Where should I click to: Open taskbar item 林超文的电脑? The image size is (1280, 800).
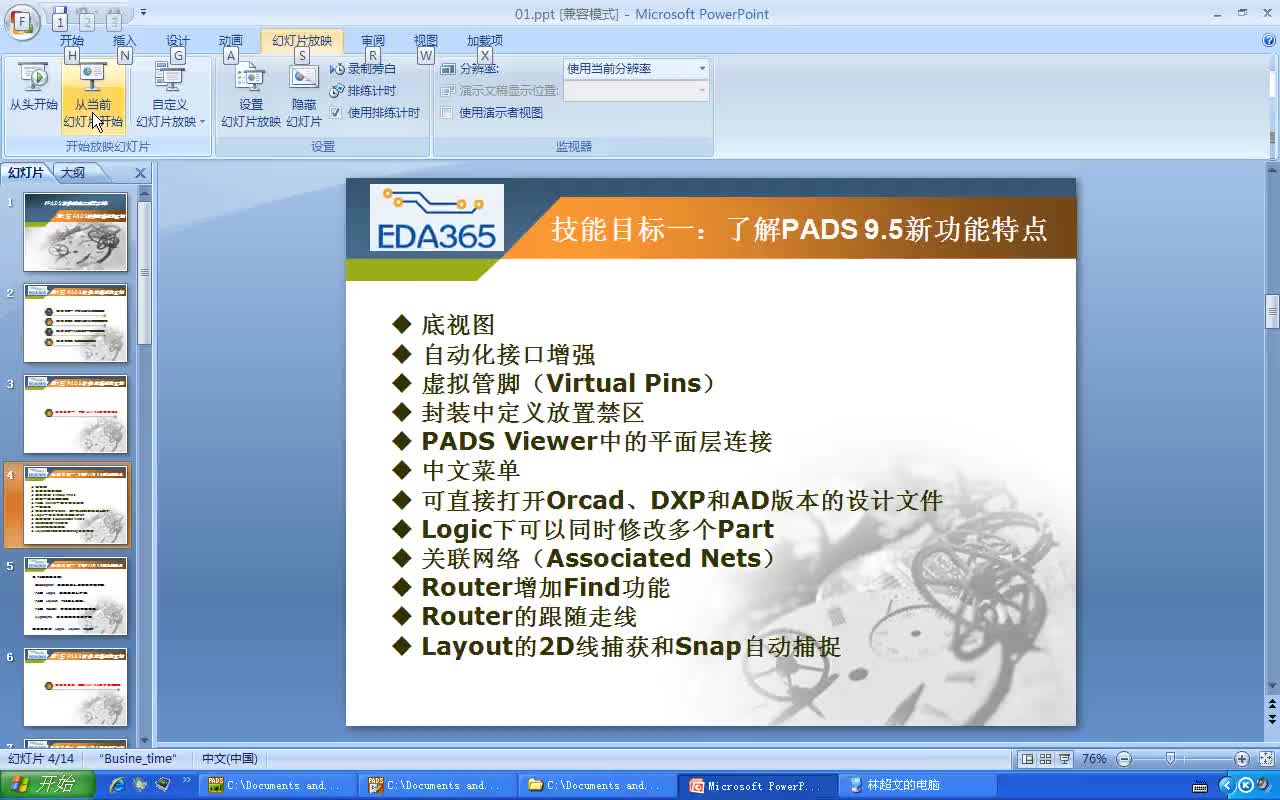[x=917, y=785]
